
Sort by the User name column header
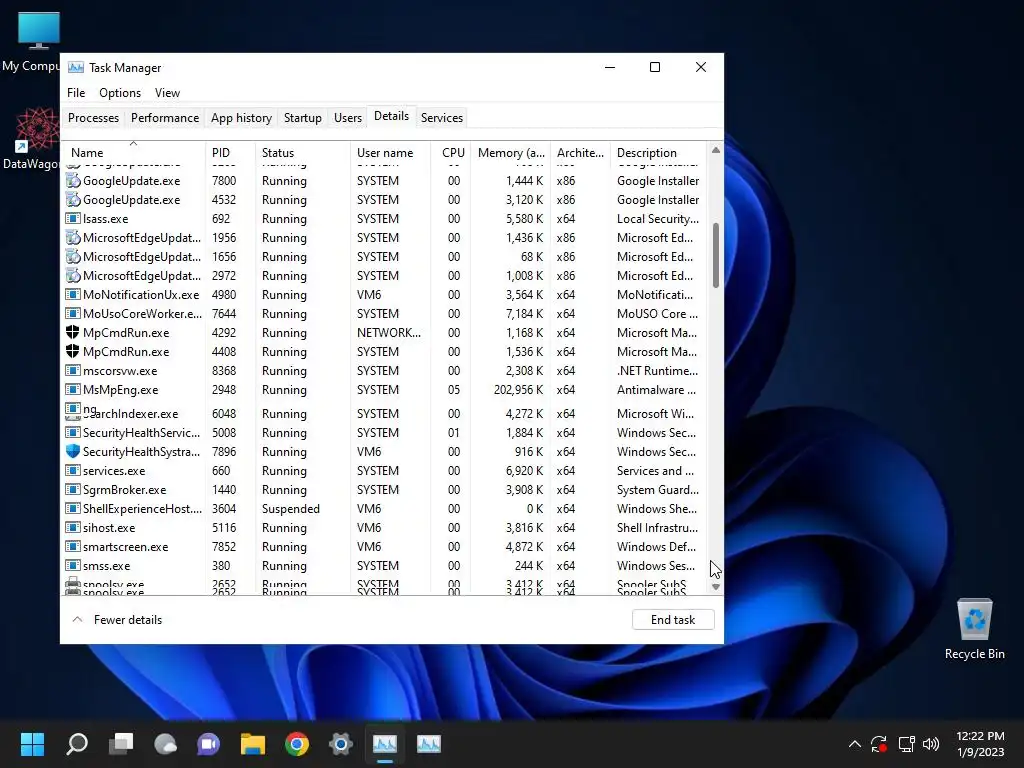click(391, 152)
